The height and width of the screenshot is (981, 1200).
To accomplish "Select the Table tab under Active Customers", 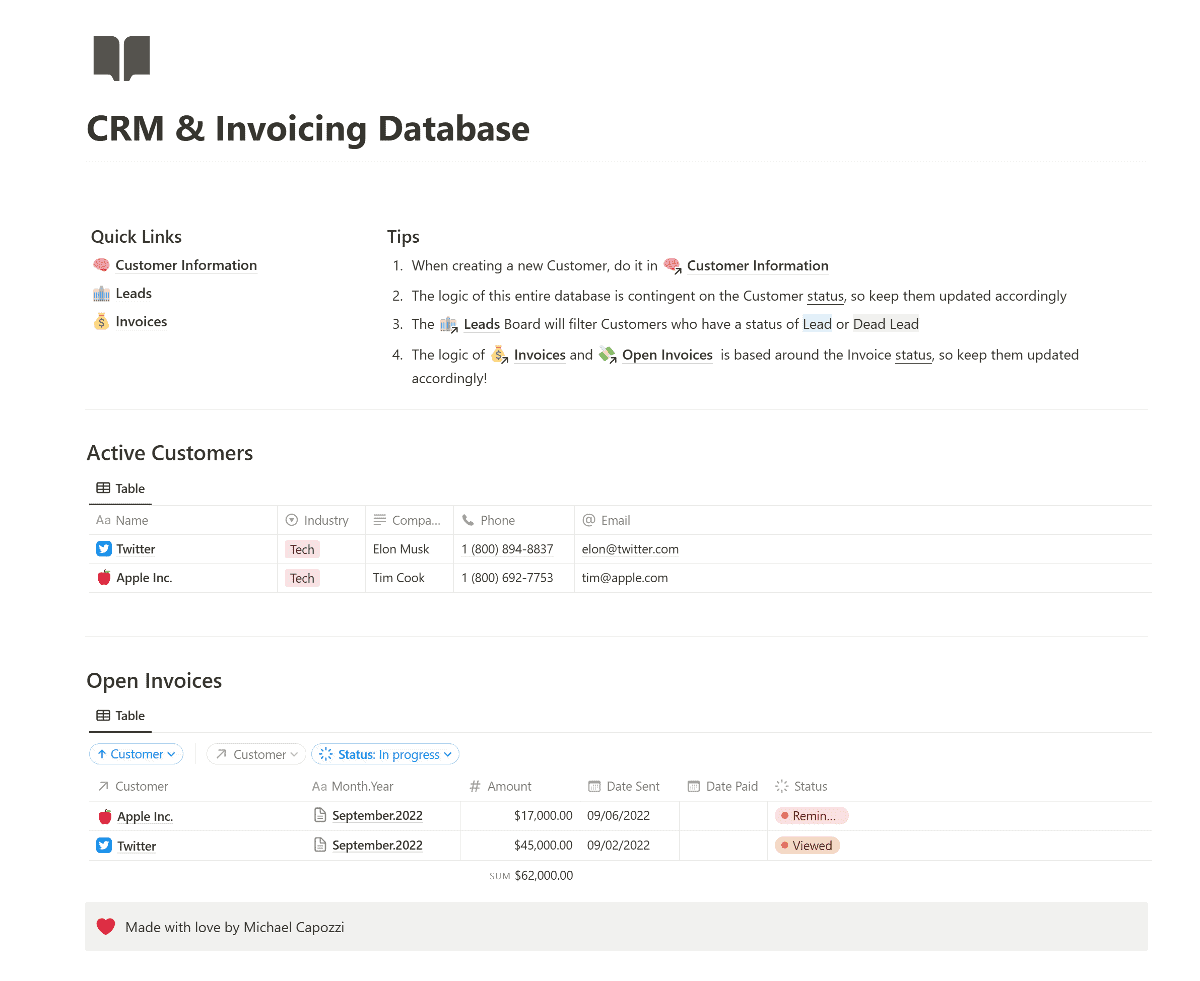I will (x=120, y=488).
